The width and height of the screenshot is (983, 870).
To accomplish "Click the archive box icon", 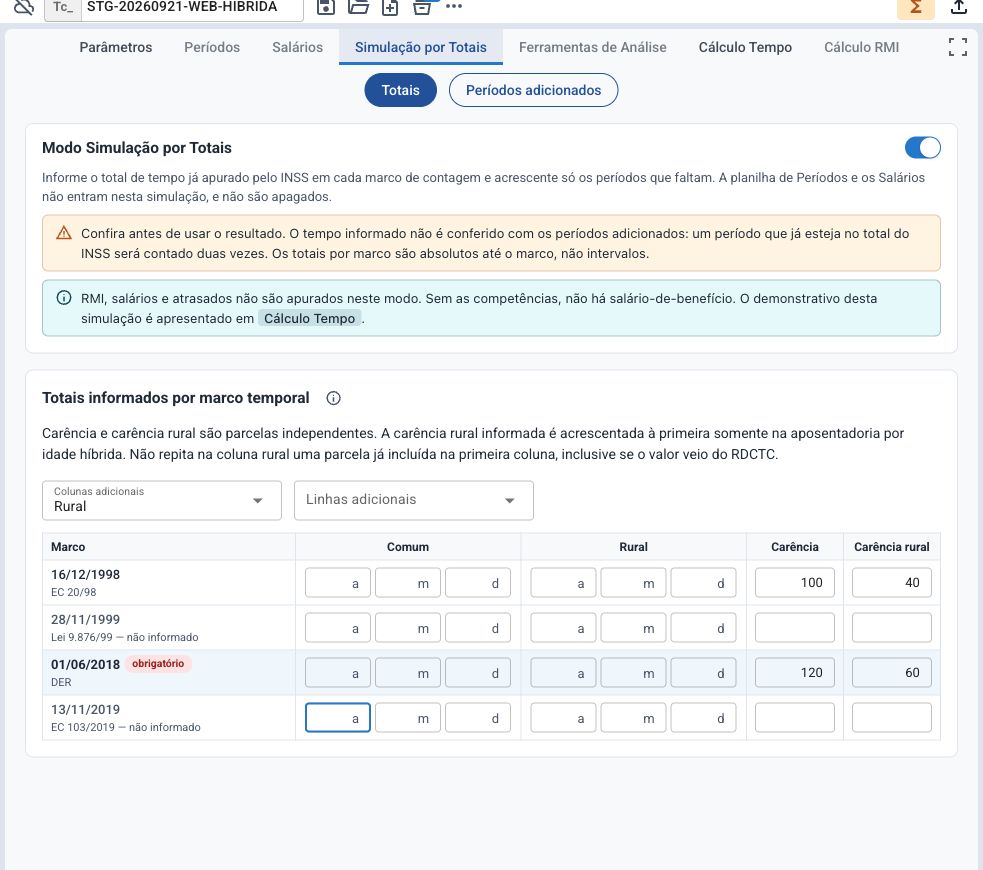I will 423,7.
